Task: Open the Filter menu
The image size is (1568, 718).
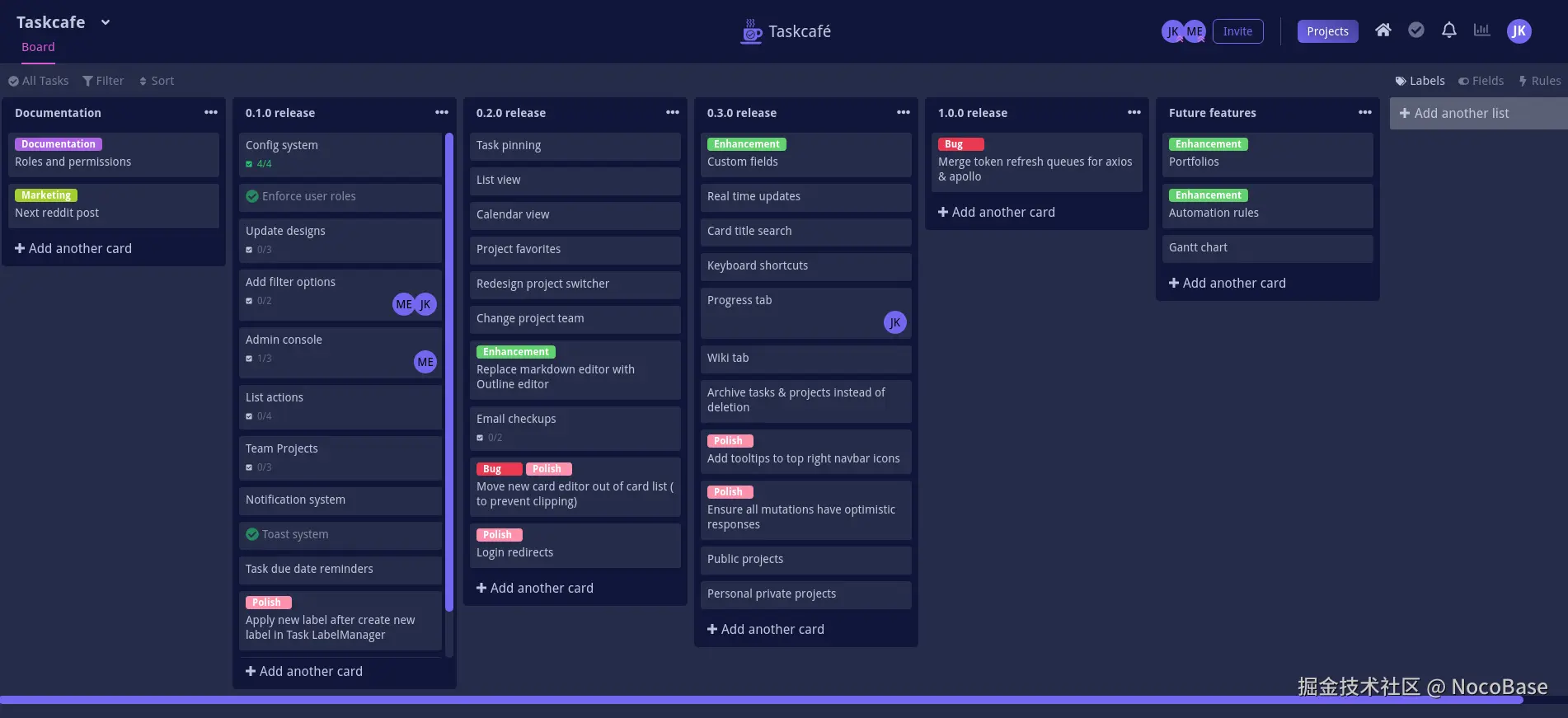Action: coord(103,81)
